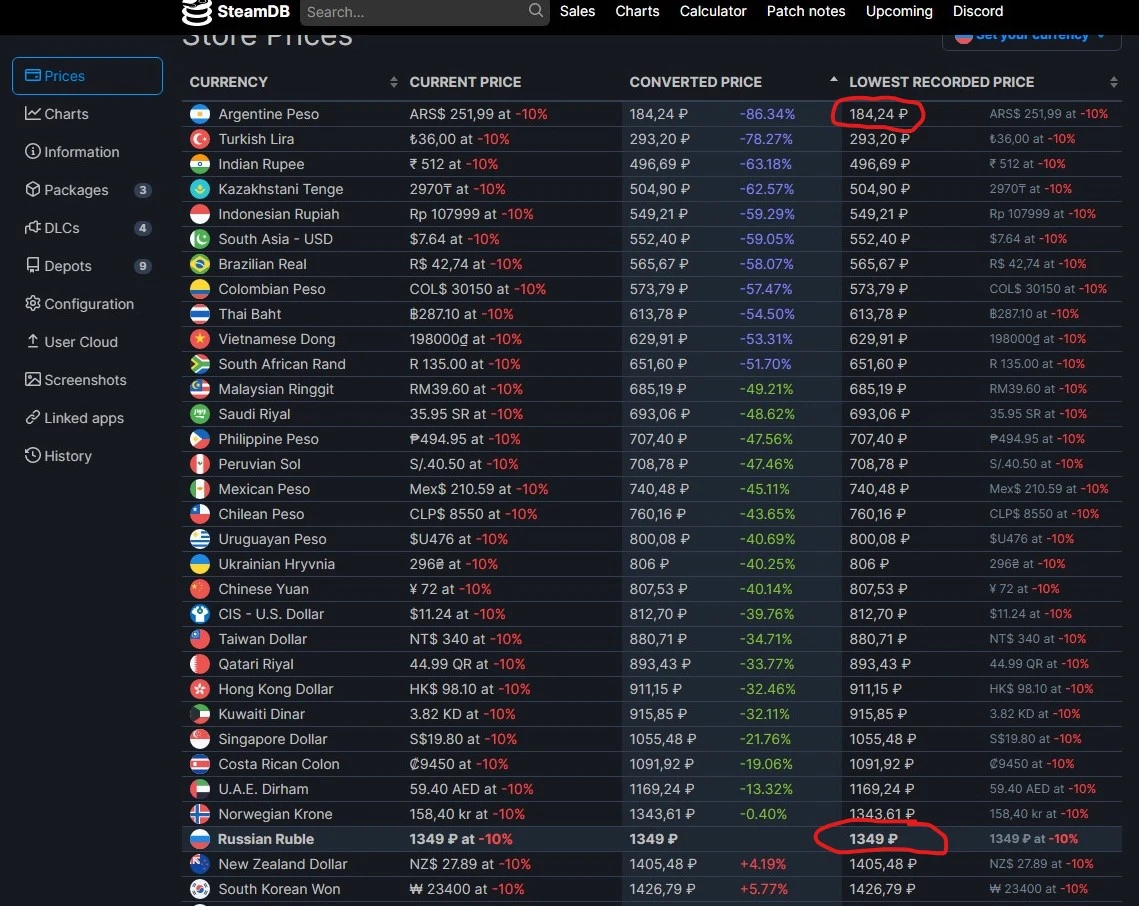Click the CIS - U.S. Dollar flag icon
Viewport: 1139px width, 906px height.
[x=200, y=614]
